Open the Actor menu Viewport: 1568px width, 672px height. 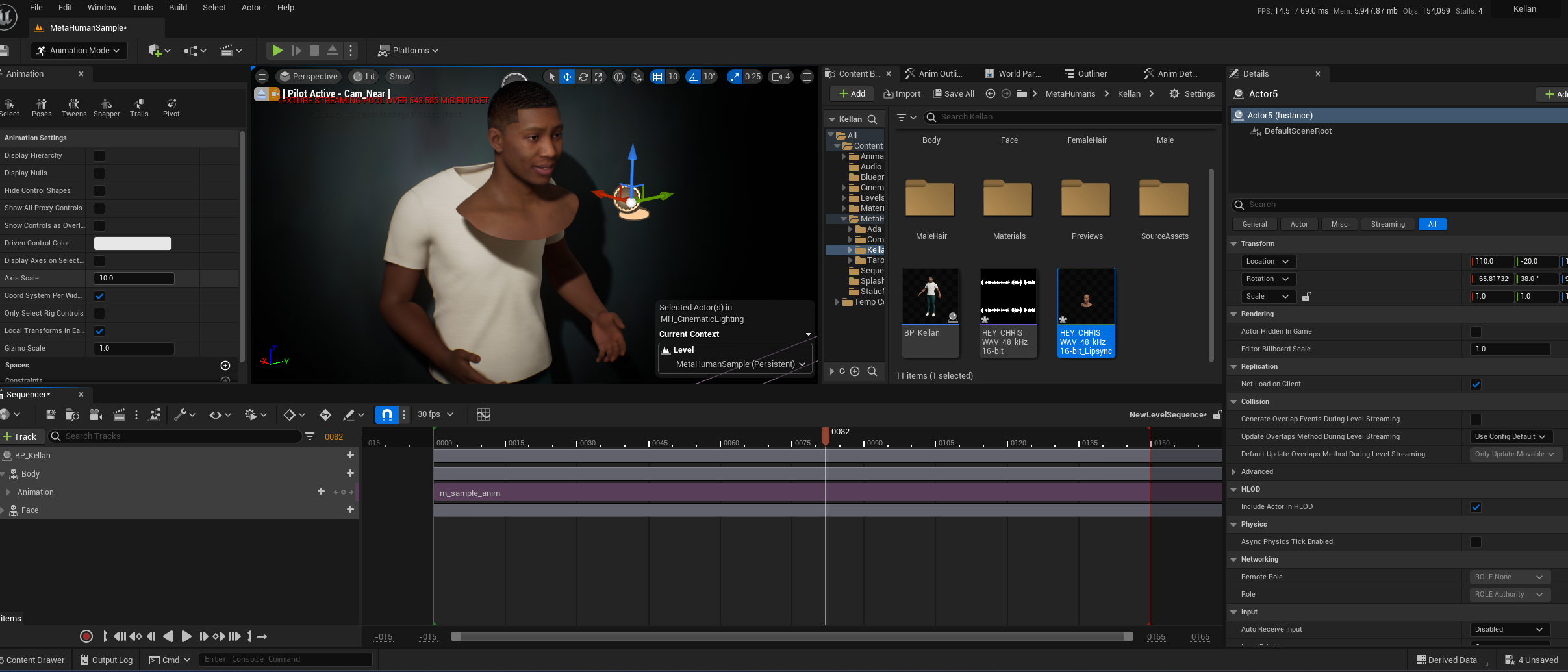coord(251,8)
